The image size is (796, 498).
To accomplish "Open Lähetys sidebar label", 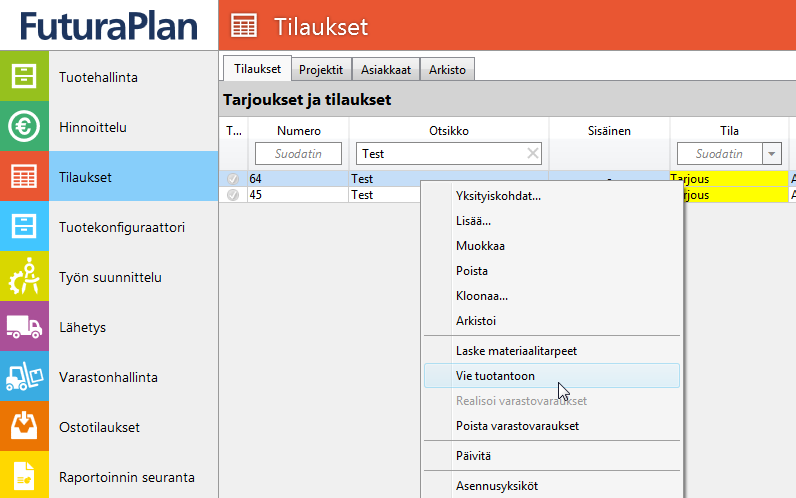I will (x=82, y=327).
